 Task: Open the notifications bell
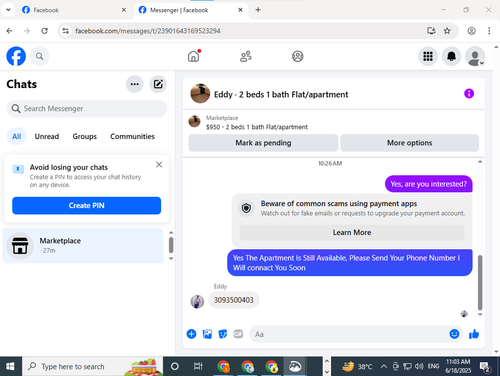point(451,56)
